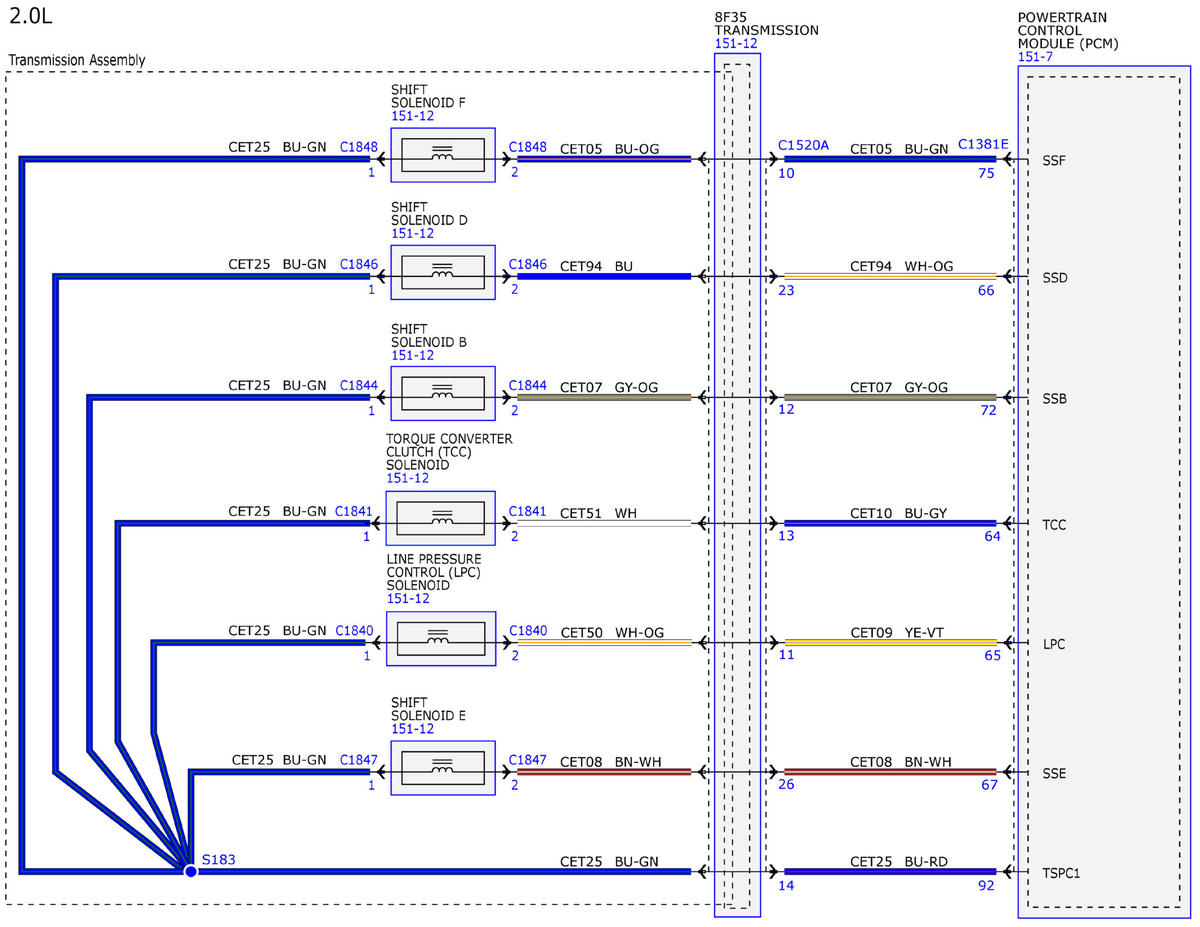Click the S183 splice dot

click(191, 871)
